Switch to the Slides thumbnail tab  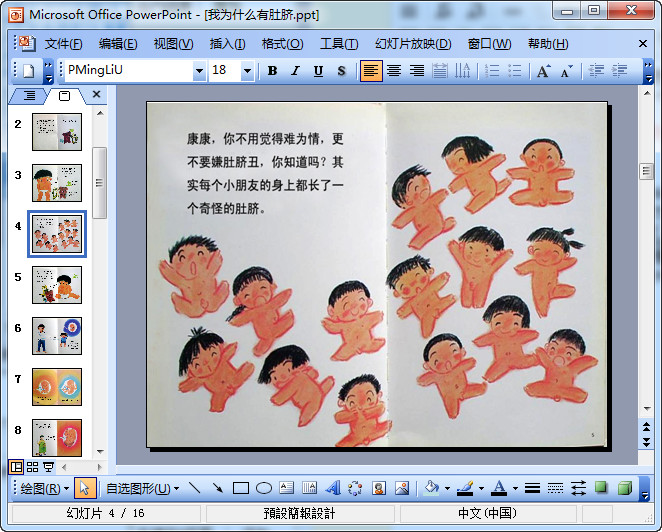[x=65, y=96]
